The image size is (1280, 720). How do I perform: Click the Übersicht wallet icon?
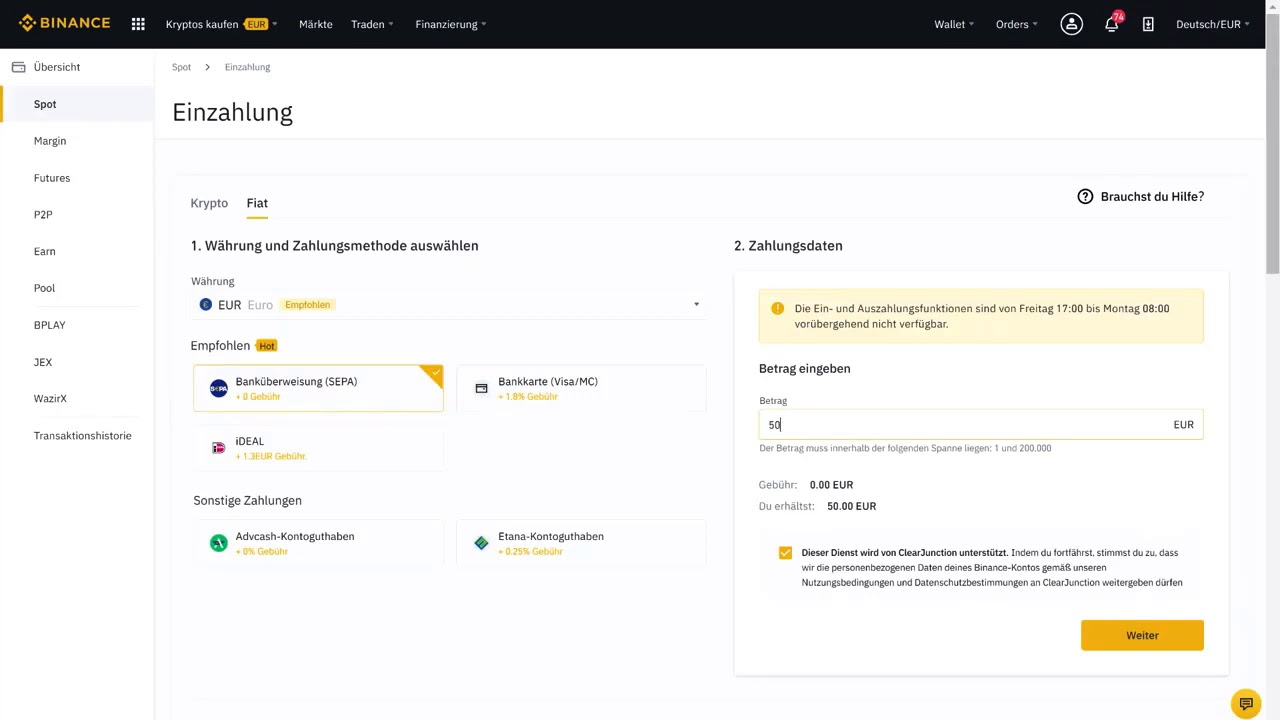coord(18,67)
